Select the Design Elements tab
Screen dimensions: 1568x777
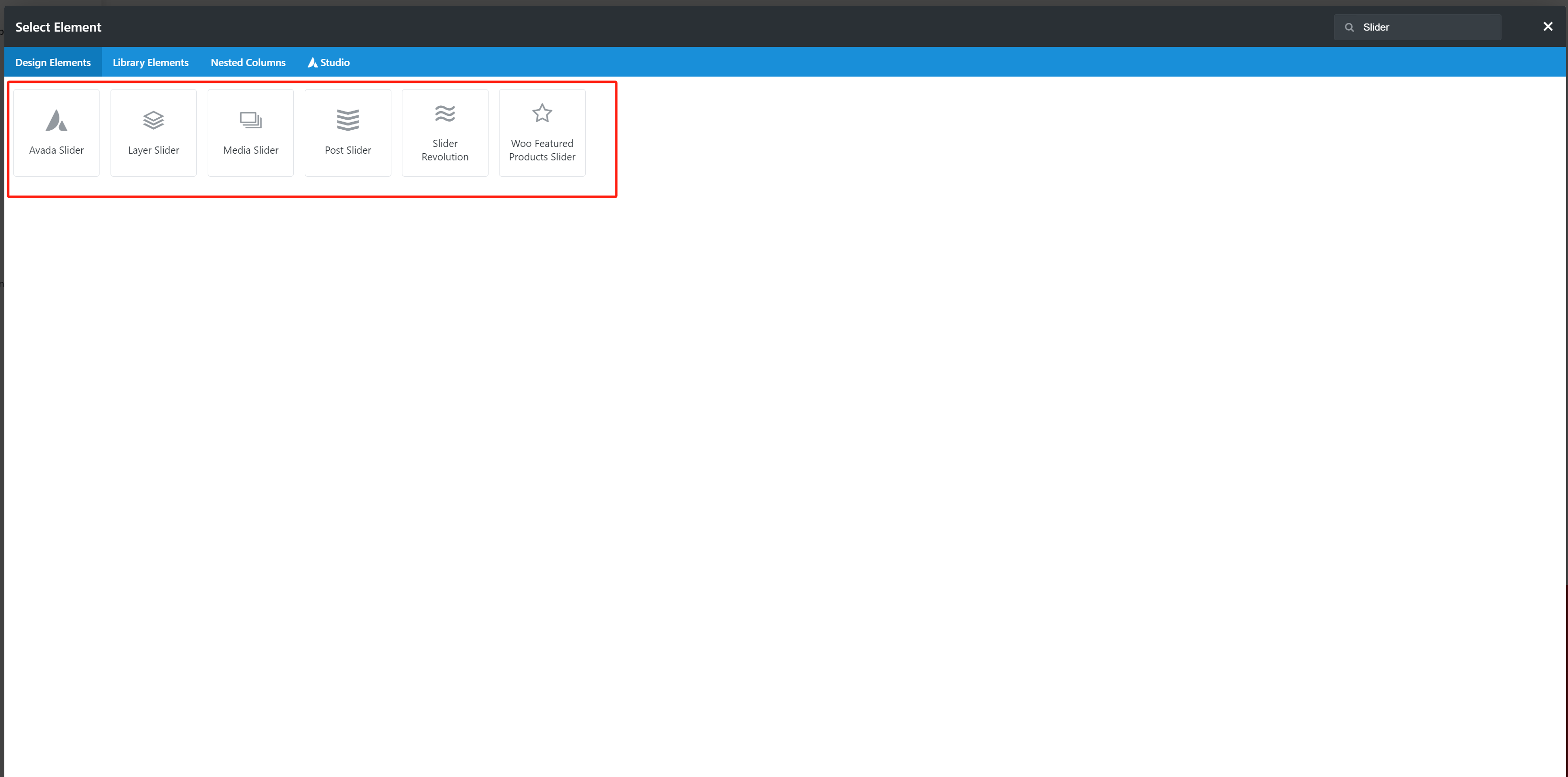tap(53, 62)
